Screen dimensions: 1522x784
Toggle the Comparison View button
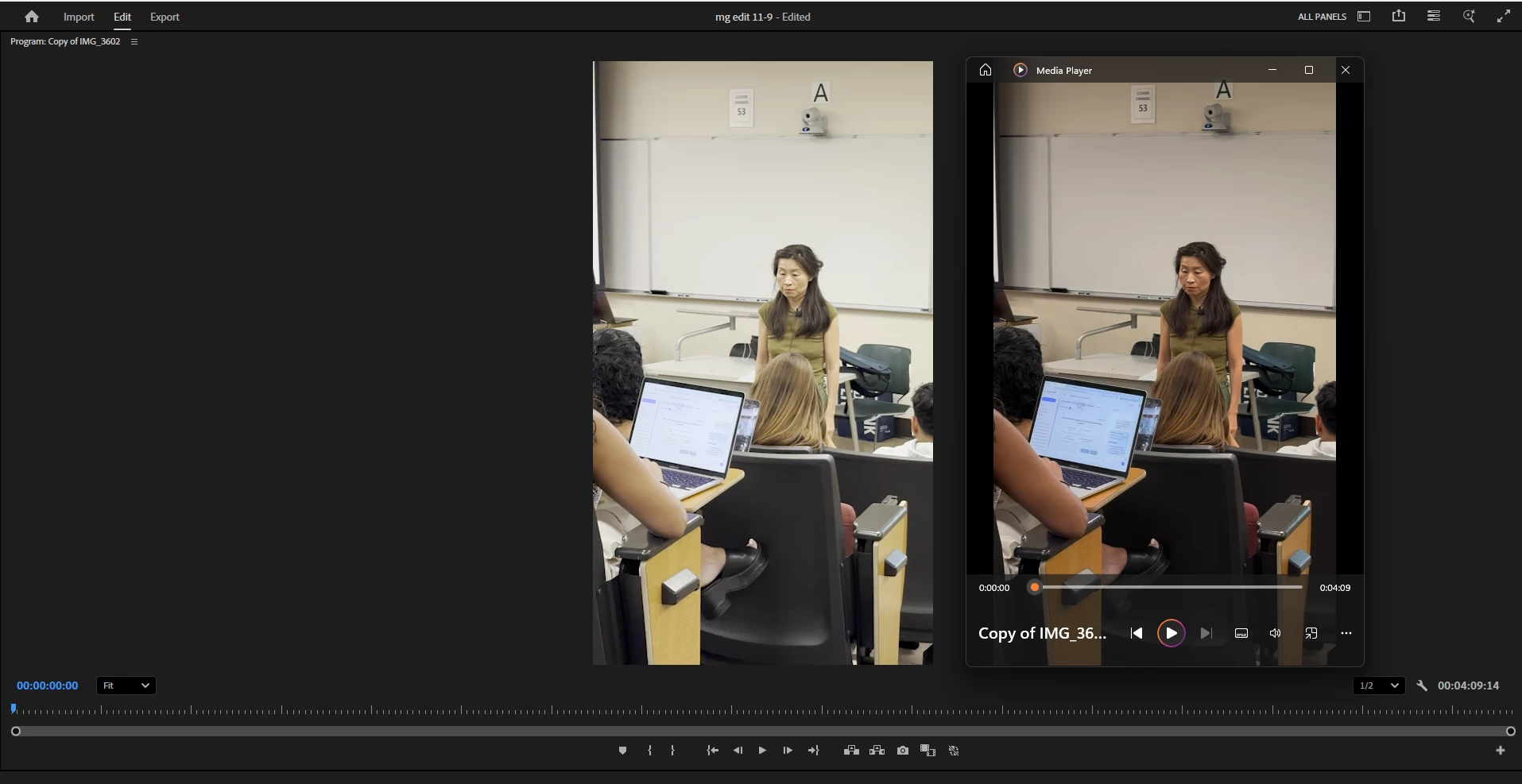point(928,751)
